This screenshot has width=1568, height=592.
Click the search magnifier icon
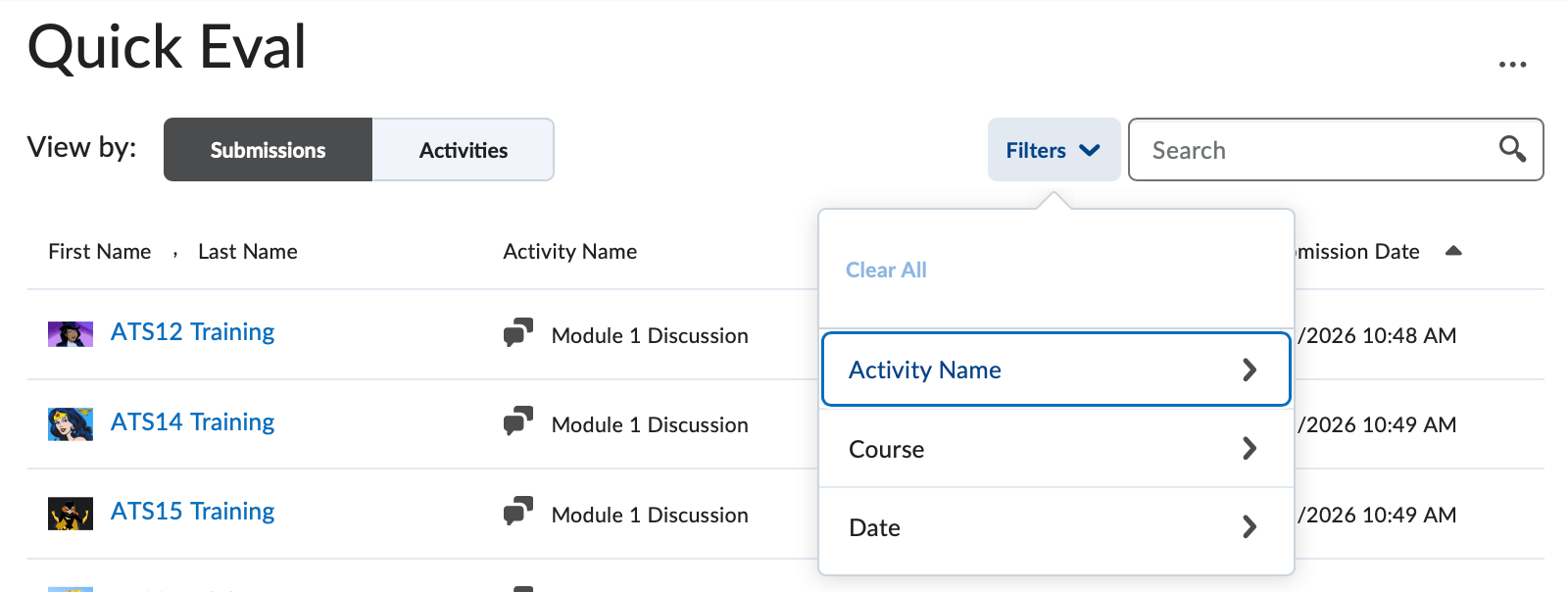click(1512, 149)
